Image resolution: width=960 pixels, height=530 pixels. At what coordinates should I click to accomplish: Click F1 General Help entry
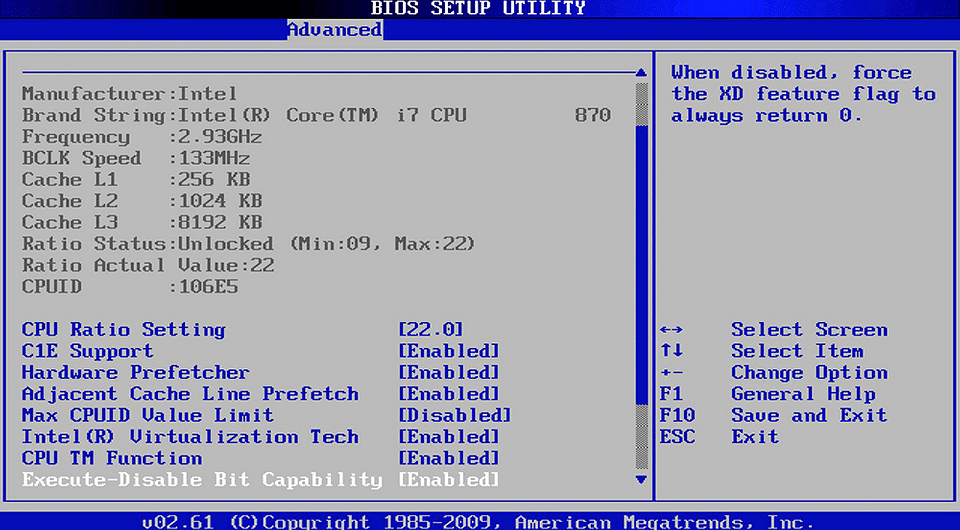coord(767,394)
